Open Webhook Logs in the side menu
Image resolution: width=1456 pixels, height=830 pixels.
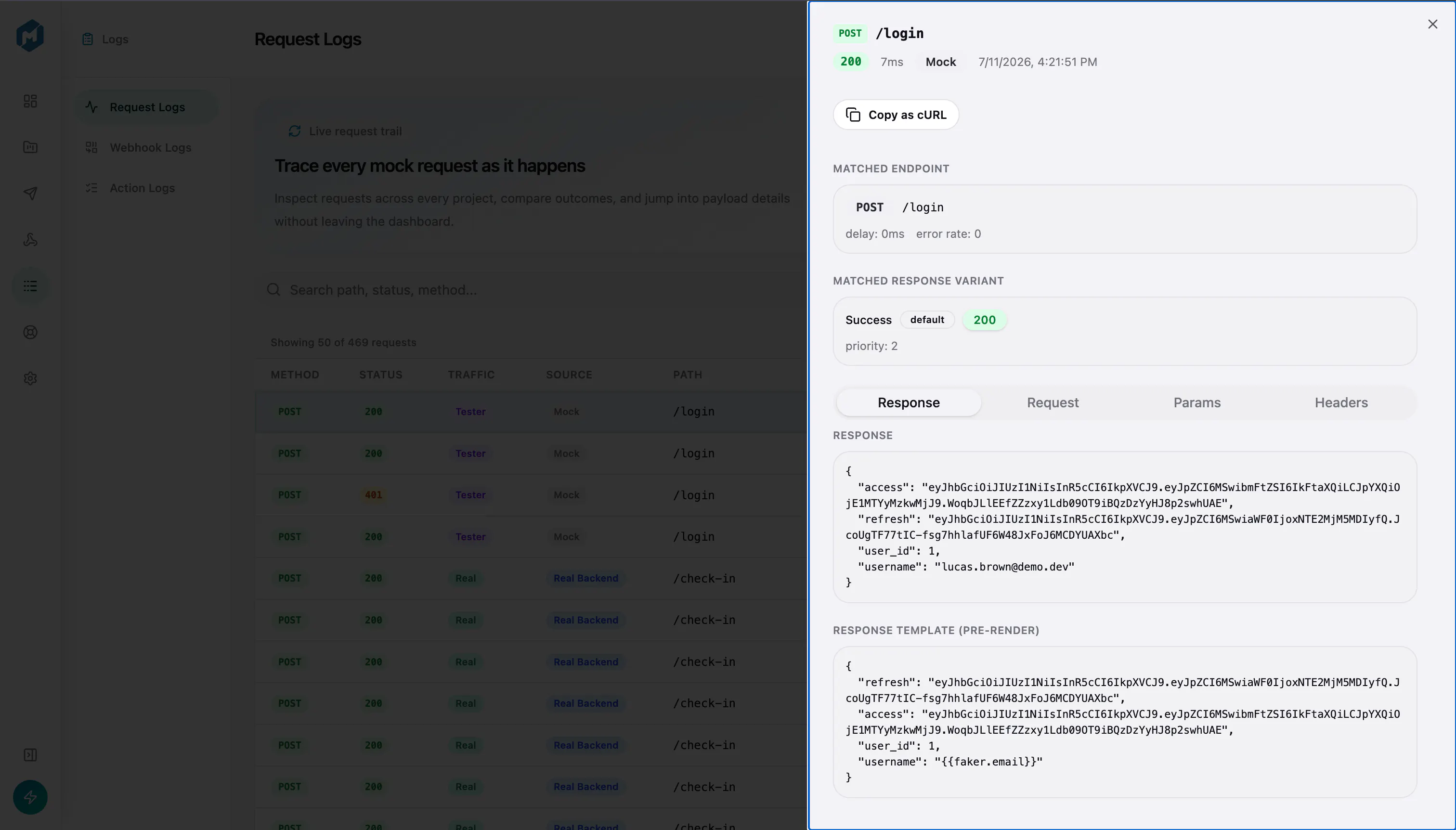[x=146, y=147]
